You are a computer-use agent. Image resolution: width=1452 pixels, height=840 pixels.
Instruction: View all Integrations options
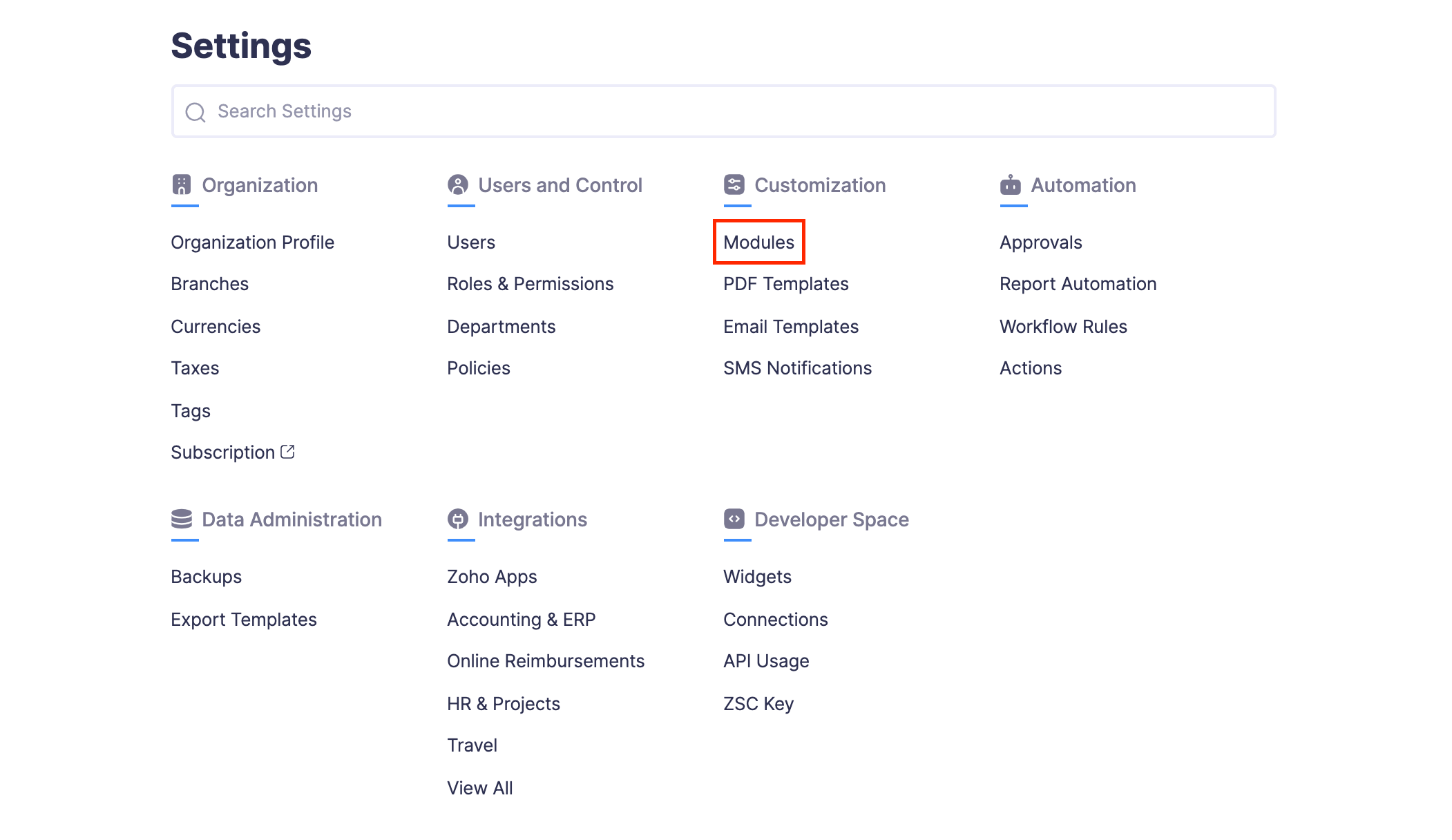pyautogui.click(x=479, y=787)
